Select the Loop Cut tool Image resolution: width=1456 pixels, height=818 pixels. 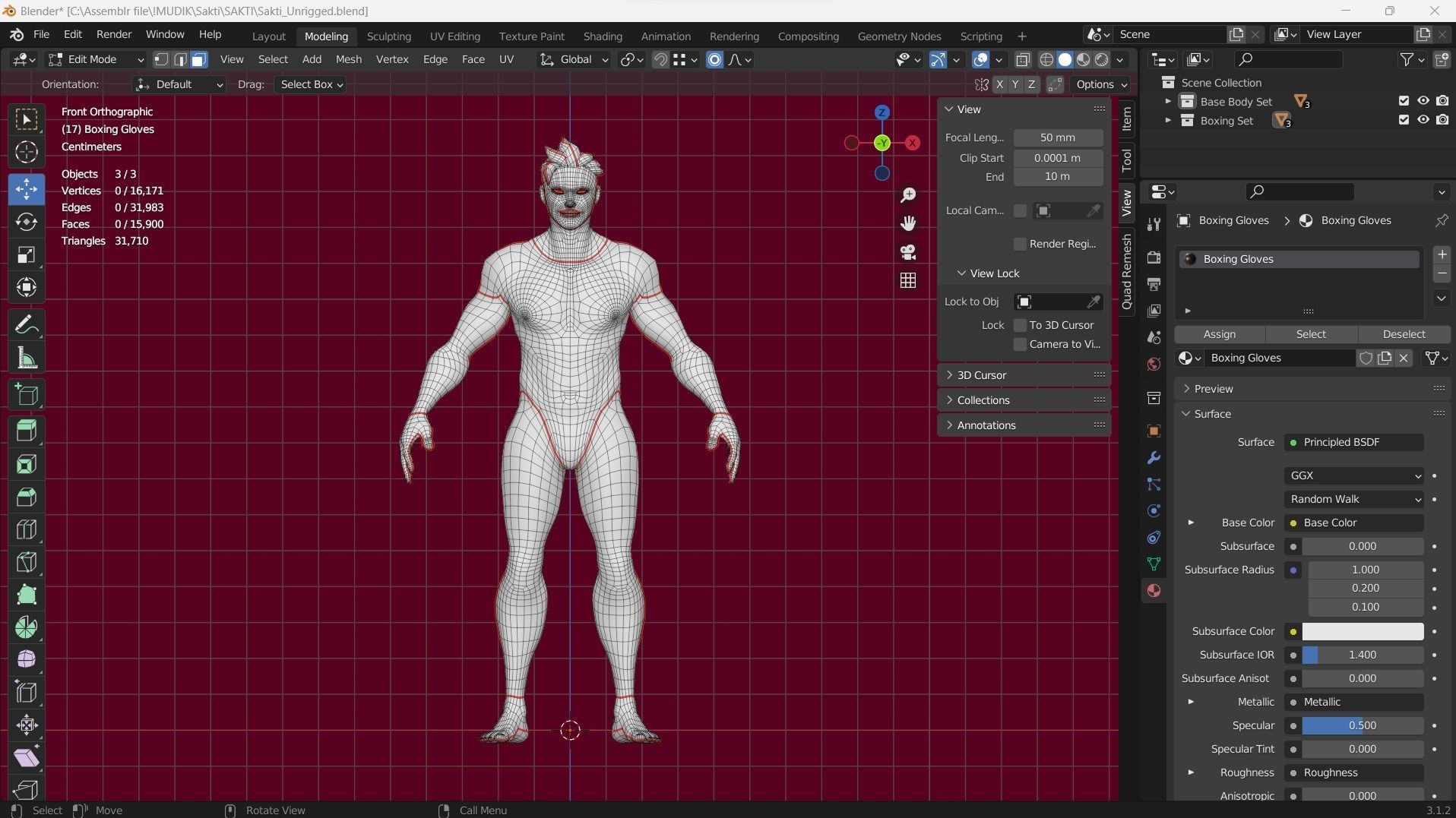pyautogui.click(x=27, y=529)
